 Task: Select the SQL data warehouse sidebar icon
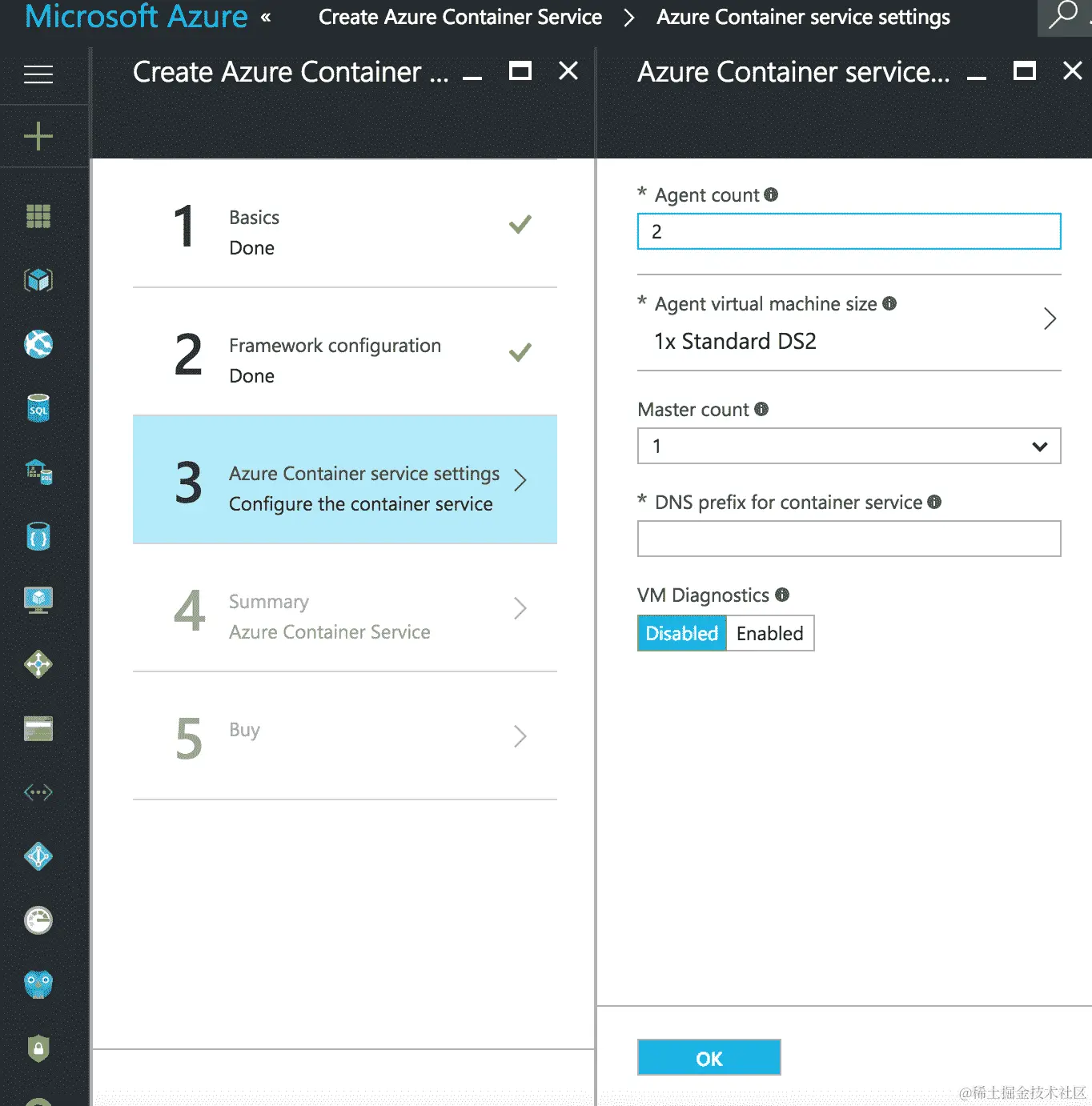point(37,472)
